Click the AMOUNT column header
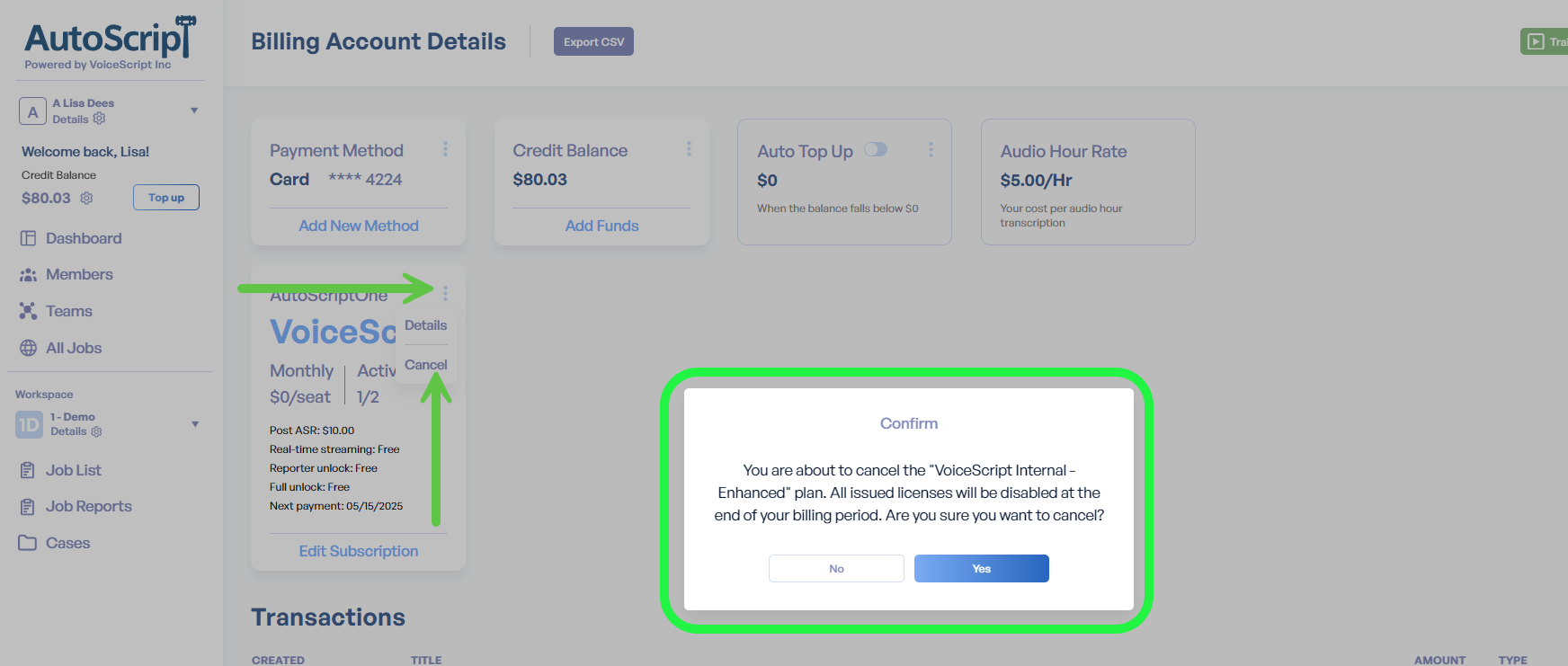 pos(1439,660)
